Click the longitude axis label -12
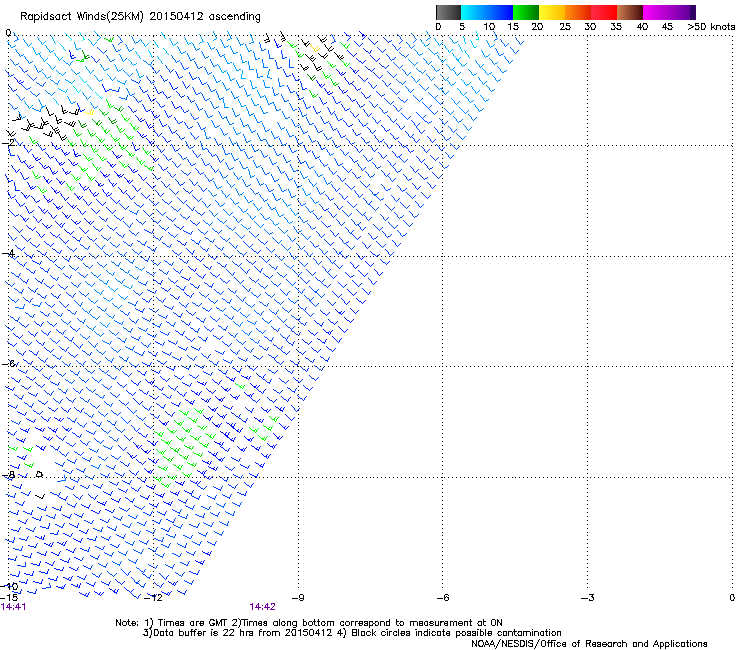740x650 pixels. (x=153, y=598)
